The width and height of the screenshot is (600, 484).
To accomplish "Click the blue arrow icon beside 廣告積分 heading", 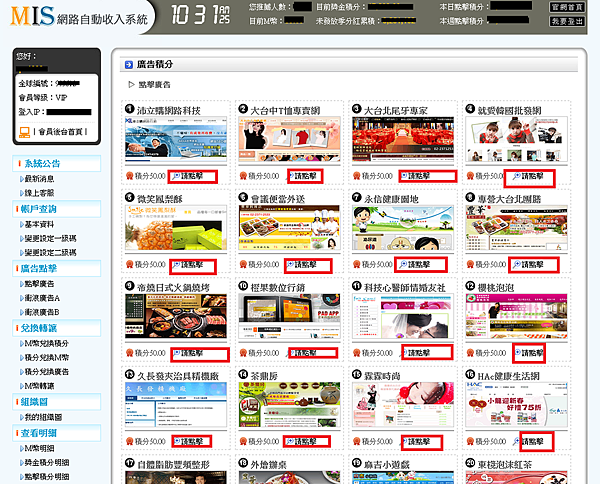I will pyautogui.click(x=129, y=65).
